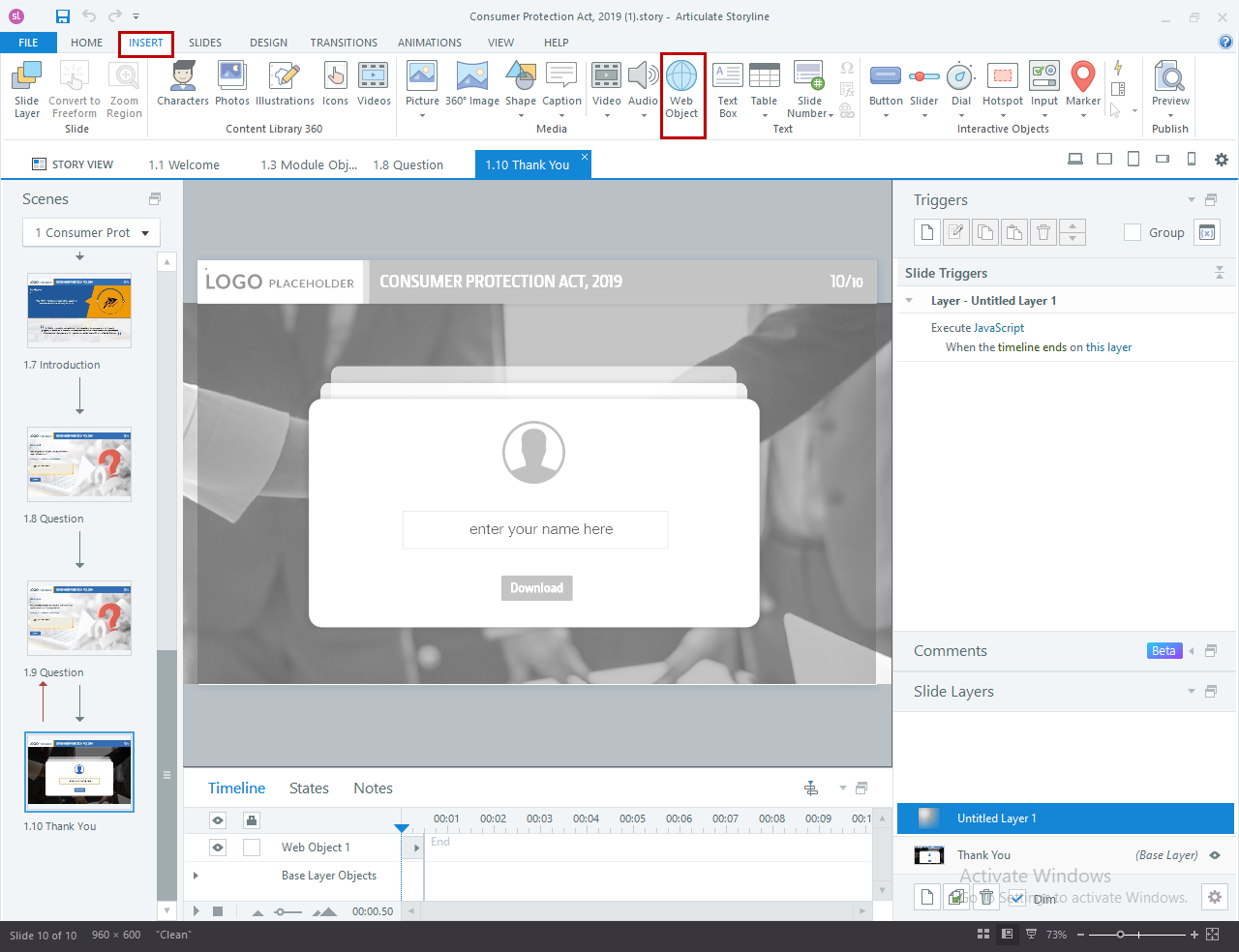Switch to the HOME ribbon tab
The width and height of the screenshot is (1239, 952).
[x=86, y=43]
